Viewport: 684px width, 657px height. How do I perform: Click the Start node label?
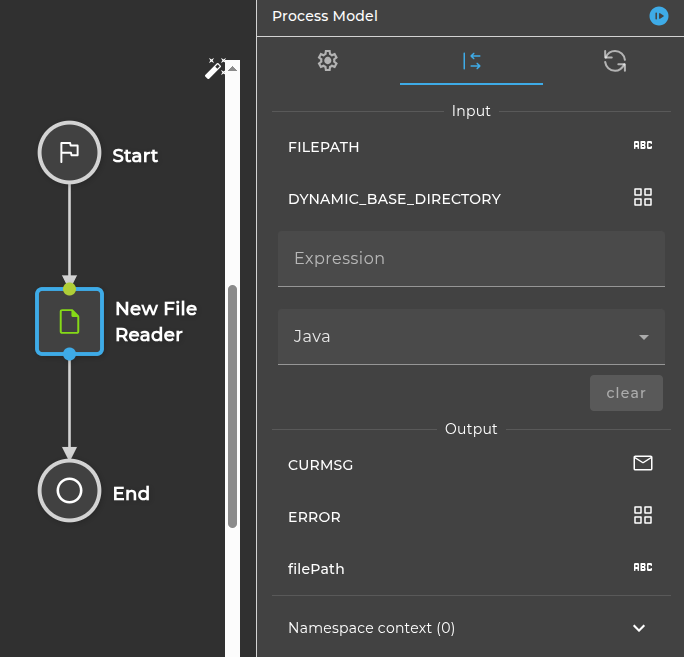pyautogui.click(x=135, y=156)
